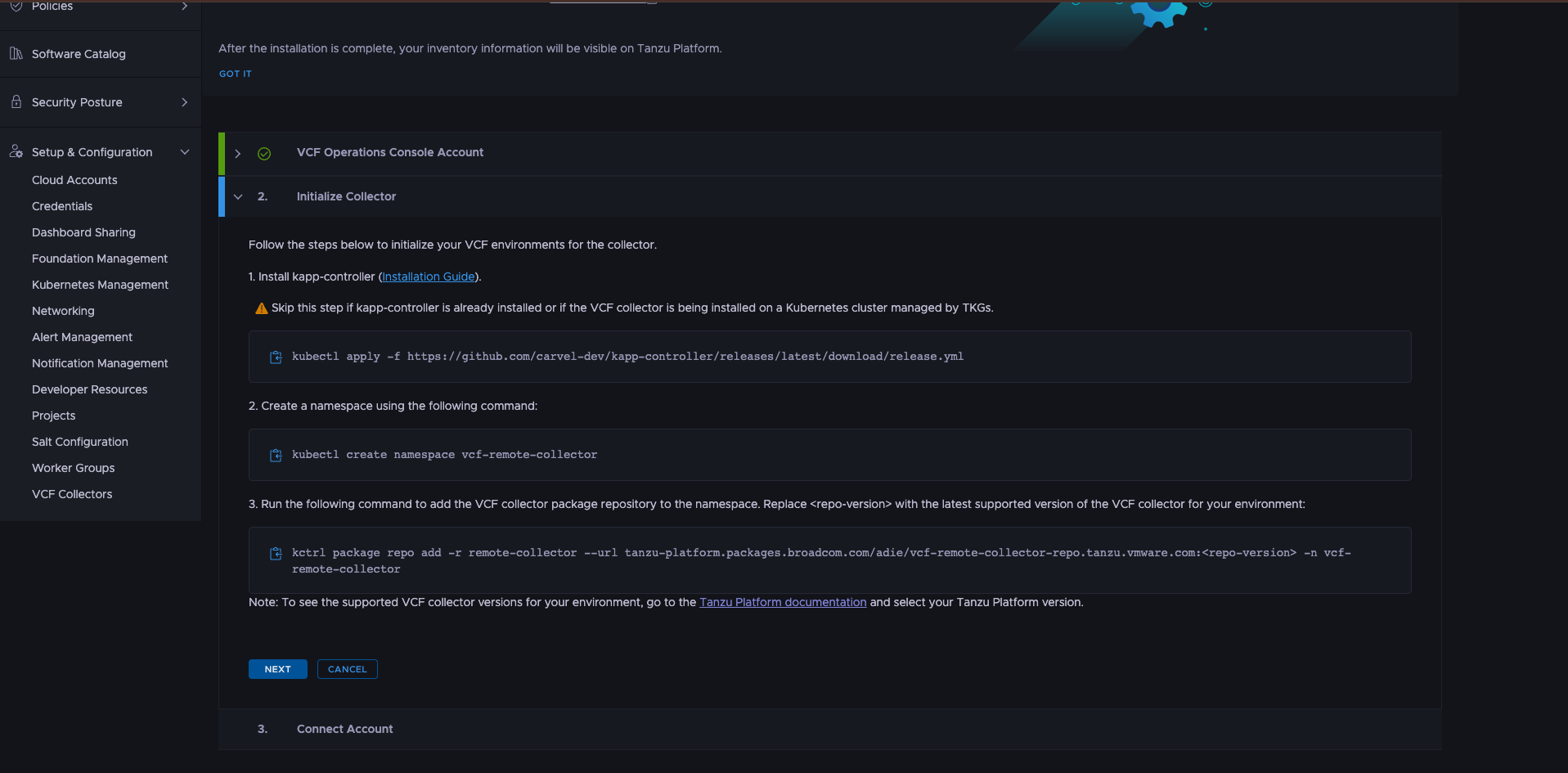Collapse the Setup & Configuration menu
This screenshot has height=773, width=1568.
tap(185, 152)
